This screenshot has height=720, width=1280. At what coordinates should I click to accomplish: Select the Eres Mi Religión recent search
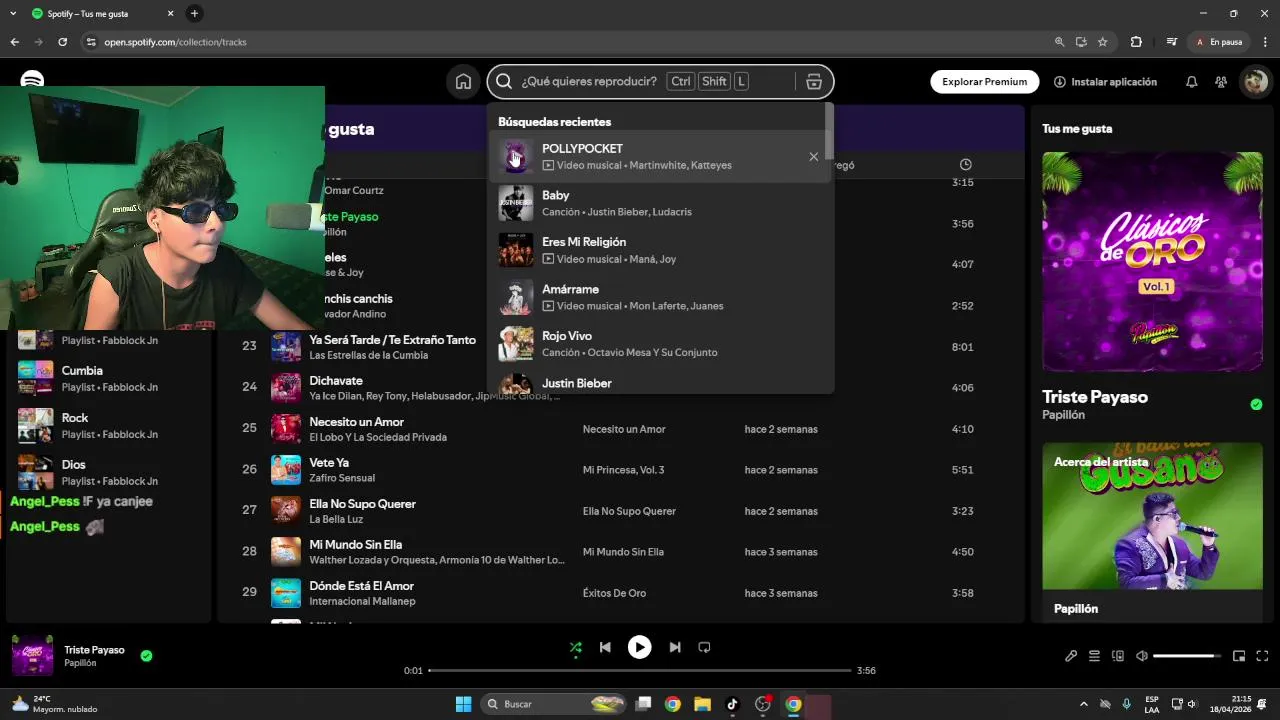pos(660,250)
